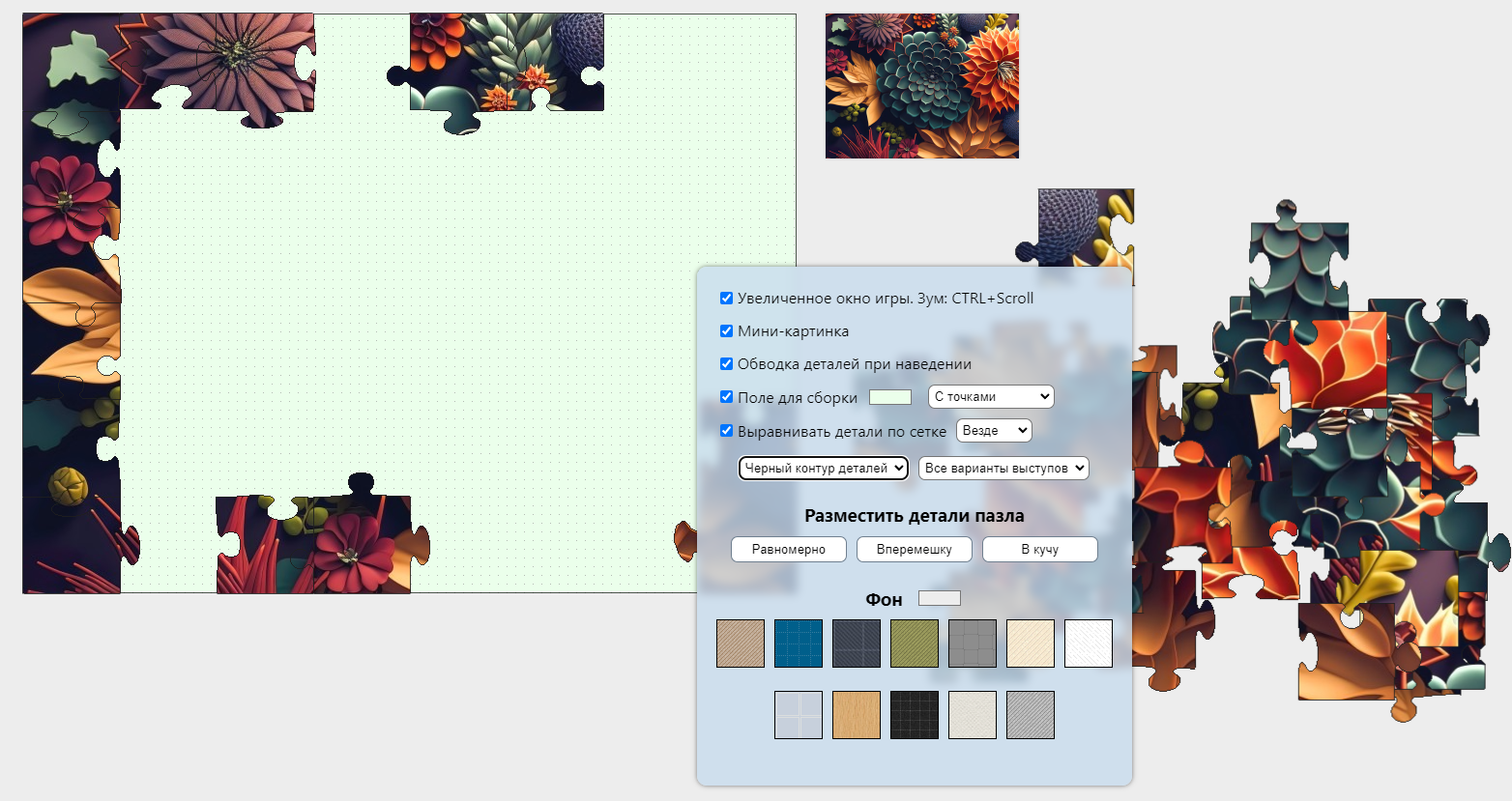Select the cream striped background texture

click(1031, 644)
